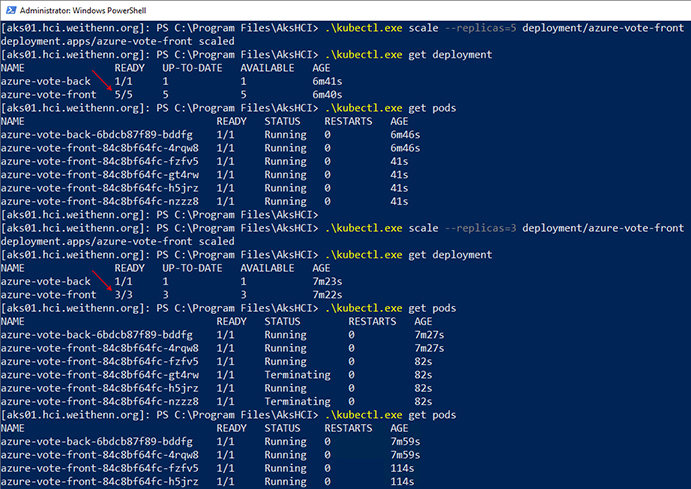Click the '3/3' READY value of azure-vote-front
The height and width of the screenshot is (489, 691).
point(123,295)
